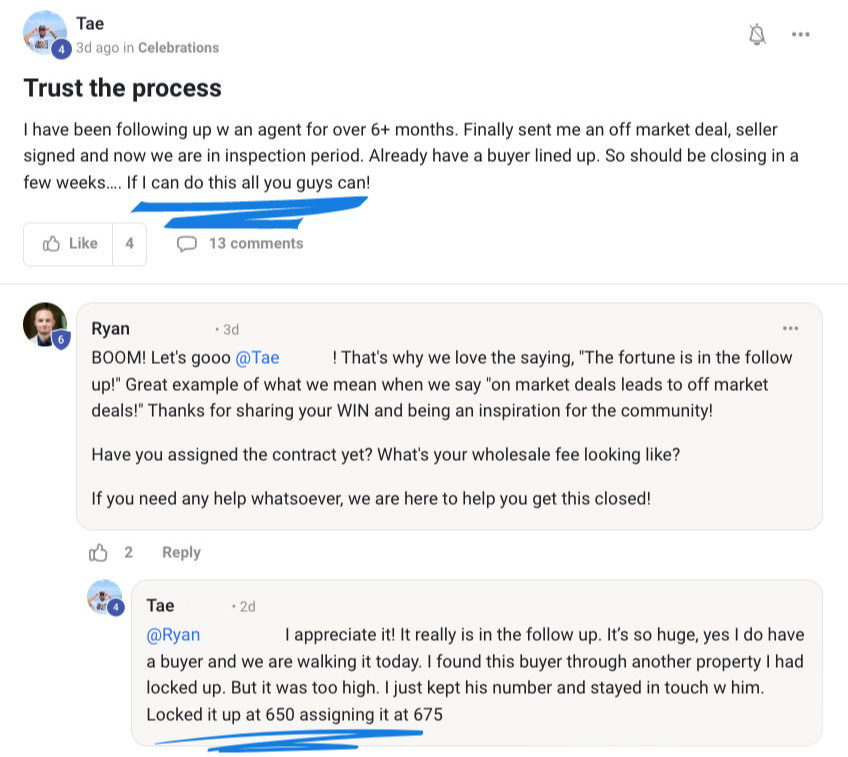Screen dimensions: 848x757
Task: Reply to Ryan's comment
Action: 181,552
